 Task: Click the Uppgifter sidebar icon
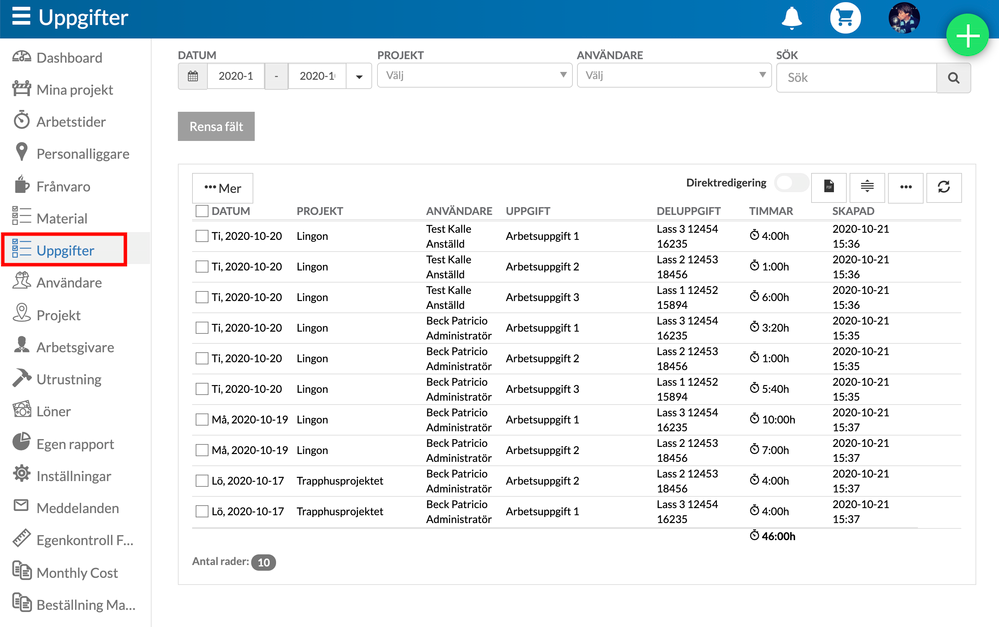(21, 249)
